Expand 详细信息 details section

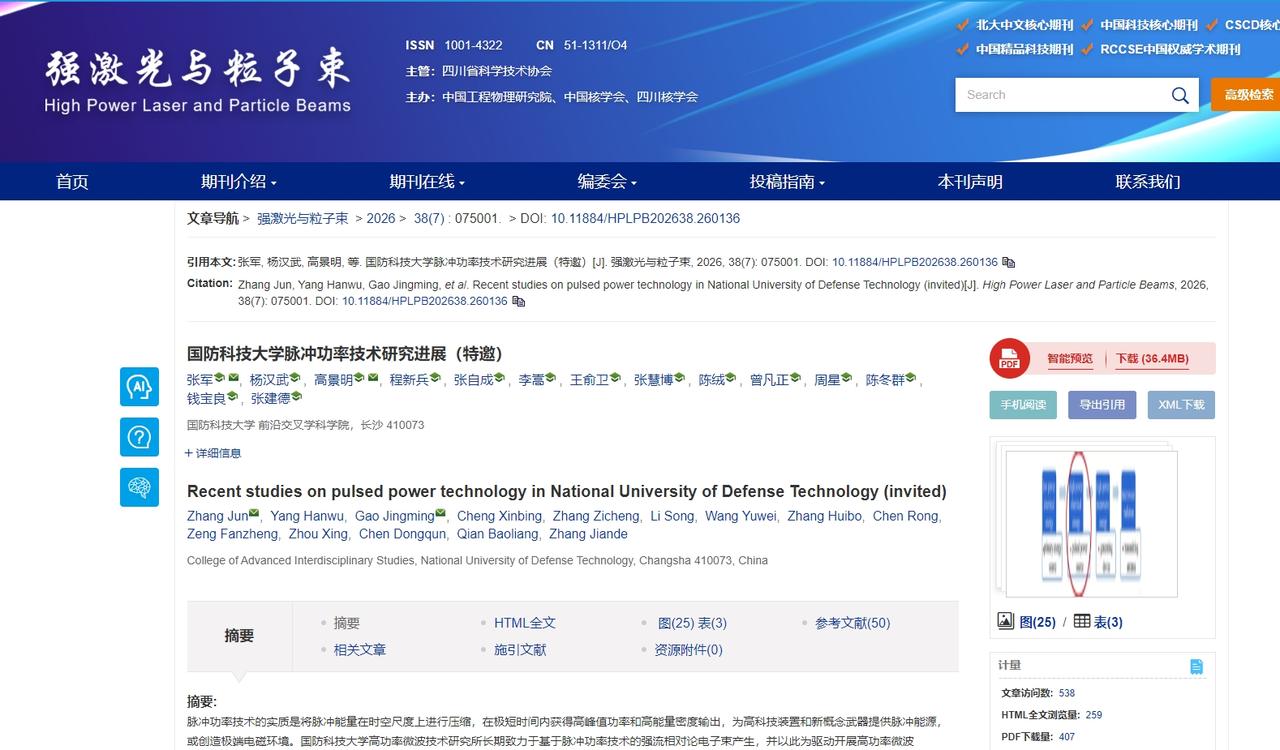pyautogui.click(x=213, y=453)
